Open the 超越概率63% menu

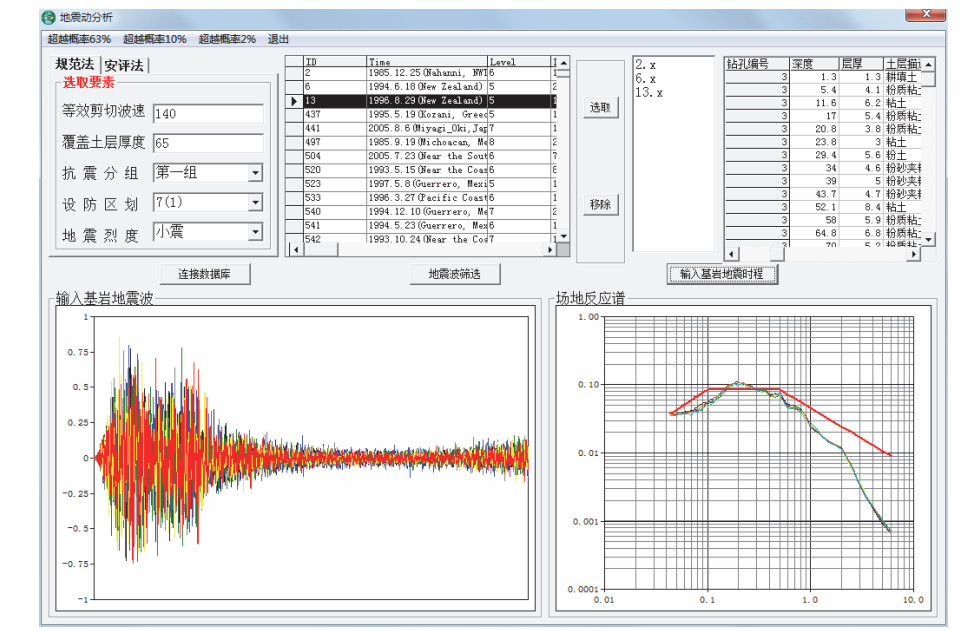click(79, 39)
